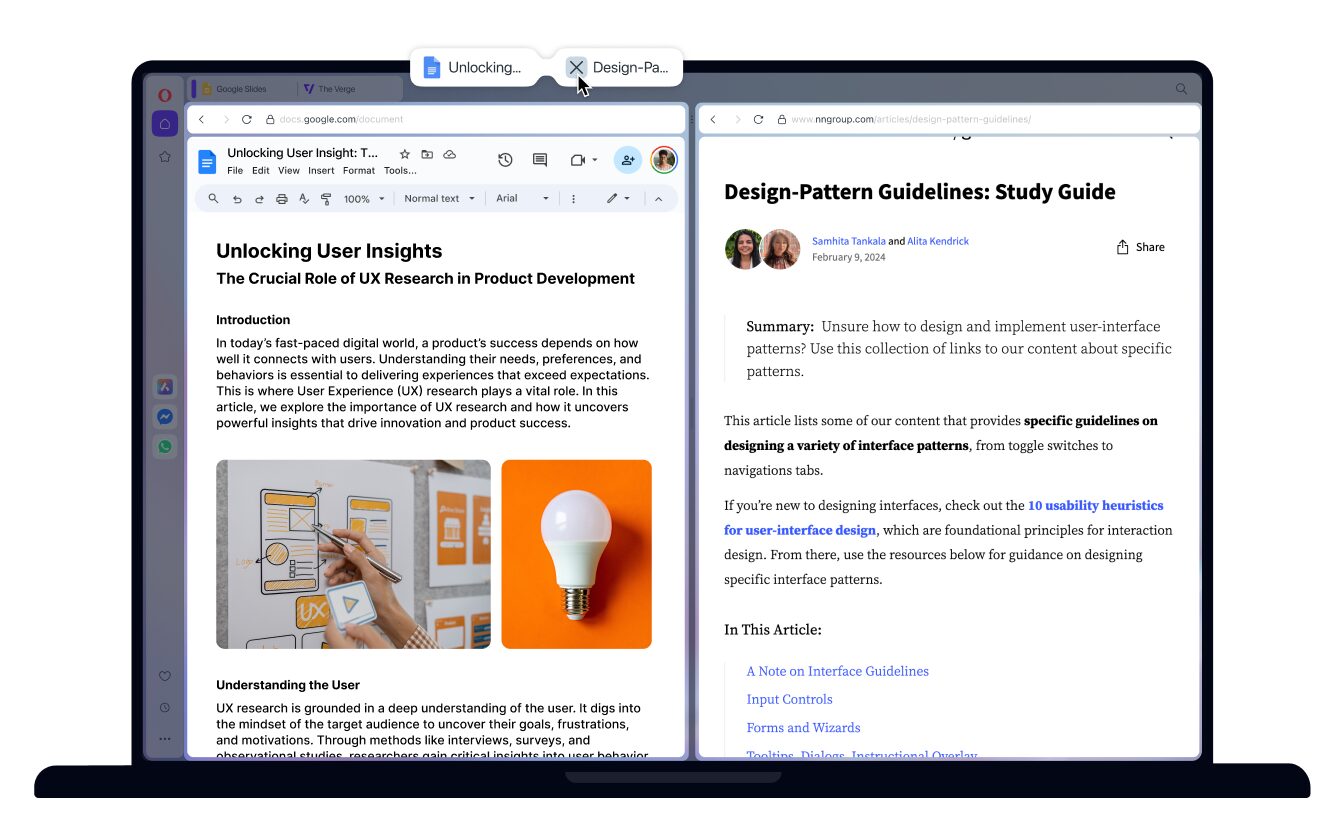Click the lightbulb image in document
Image resolution: width=1344 pixels, height=840 pixels.
pos(576,554)
